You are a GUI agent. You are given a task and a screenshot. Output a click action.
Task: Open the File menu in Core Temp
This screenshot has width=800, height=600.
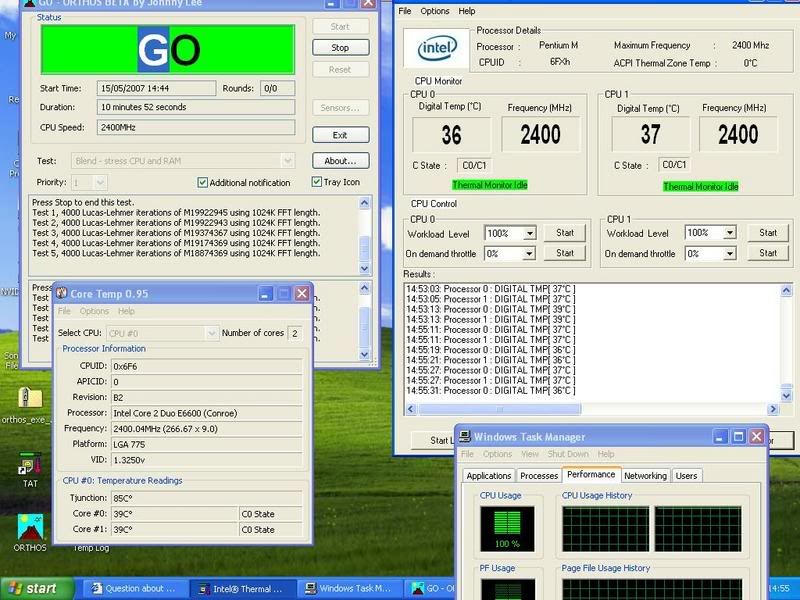(x=64, y=311)
